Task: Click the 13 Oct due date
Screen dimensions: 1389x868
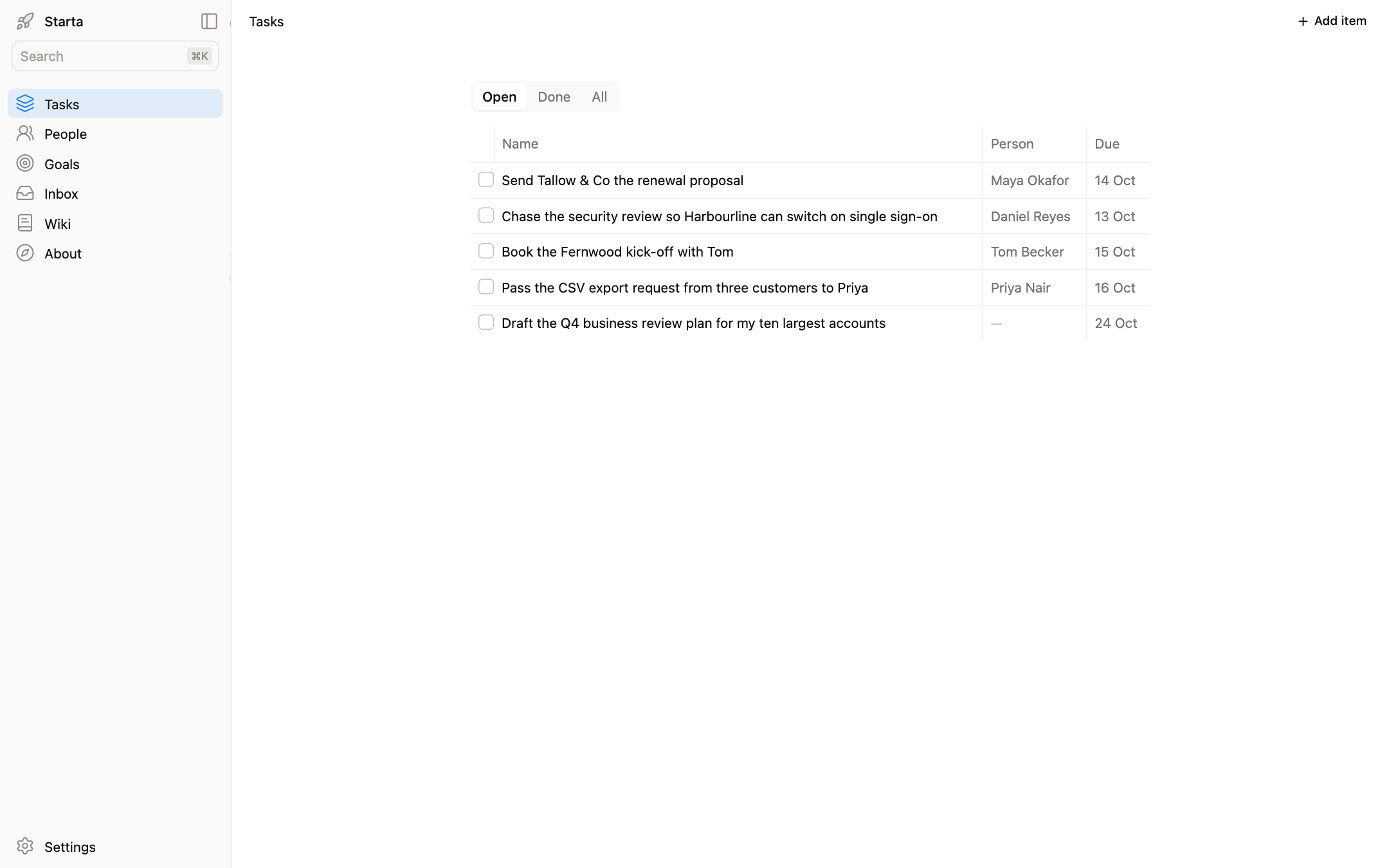Action: (x=1114, y=216)
